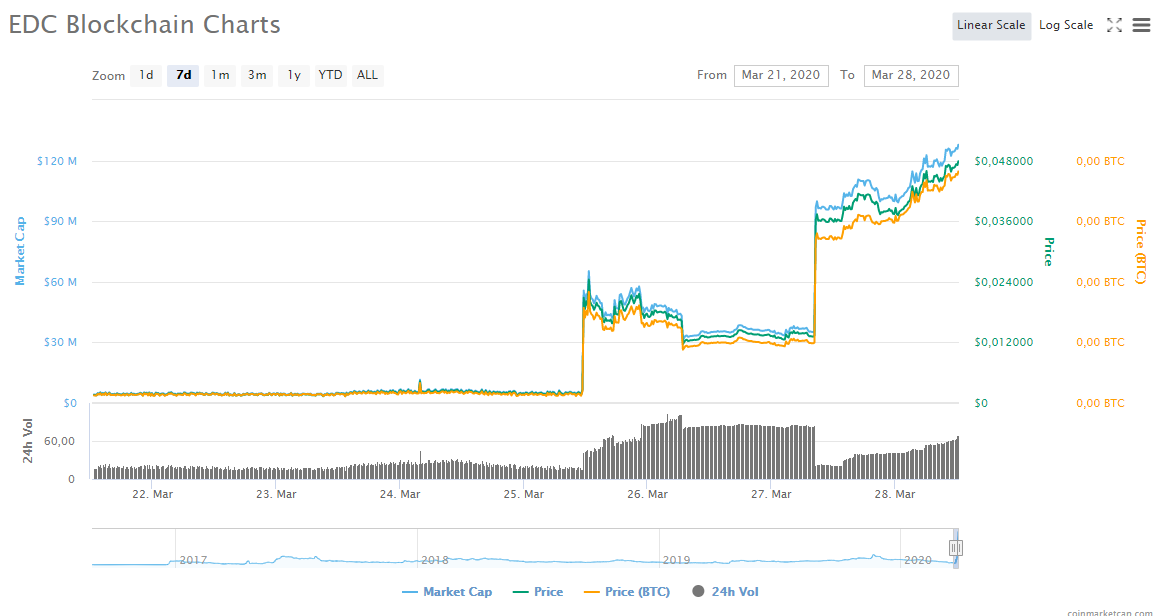Click the 24. Mar date label

tap(399, 494)
